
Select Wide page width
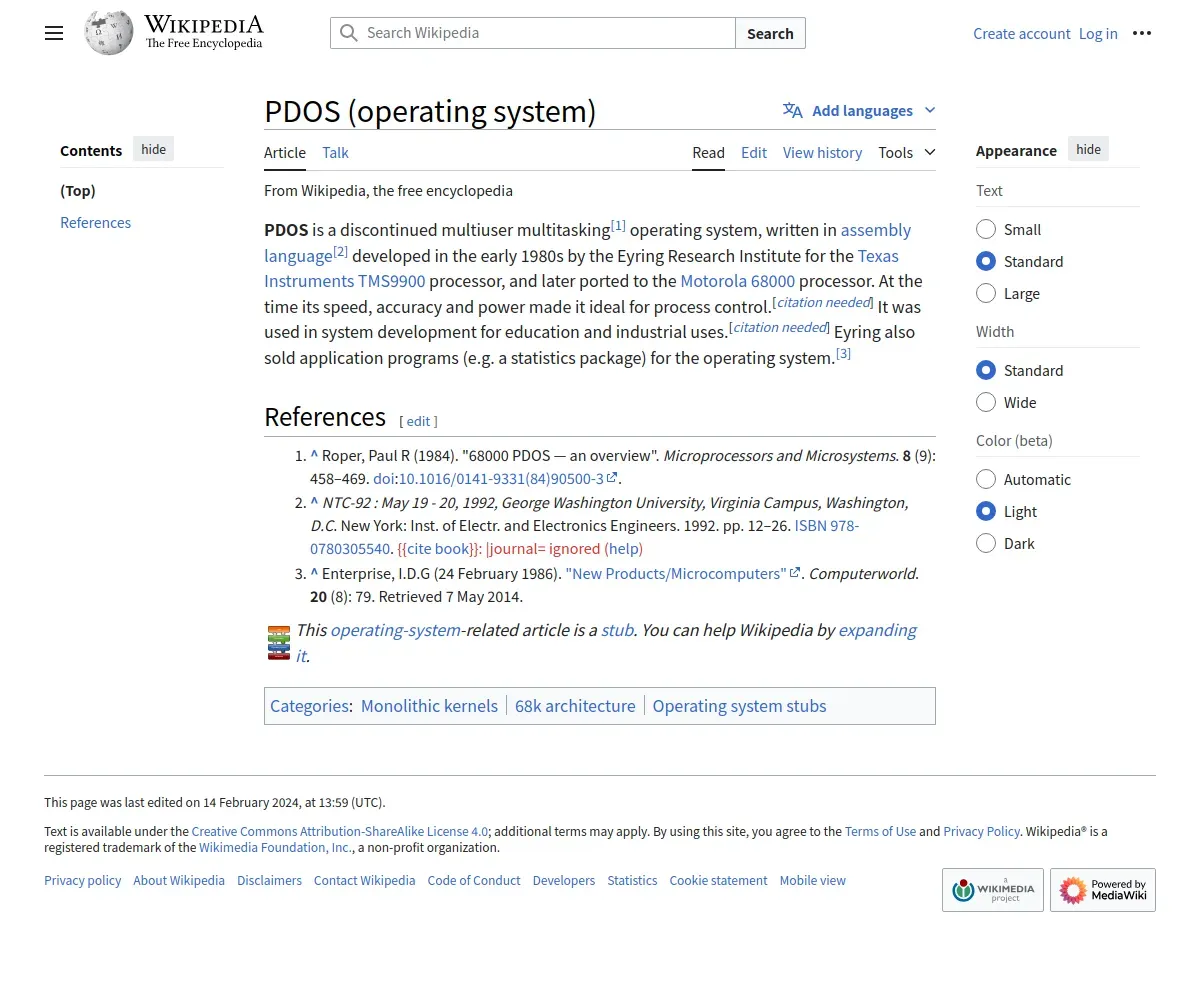[986, 402]
